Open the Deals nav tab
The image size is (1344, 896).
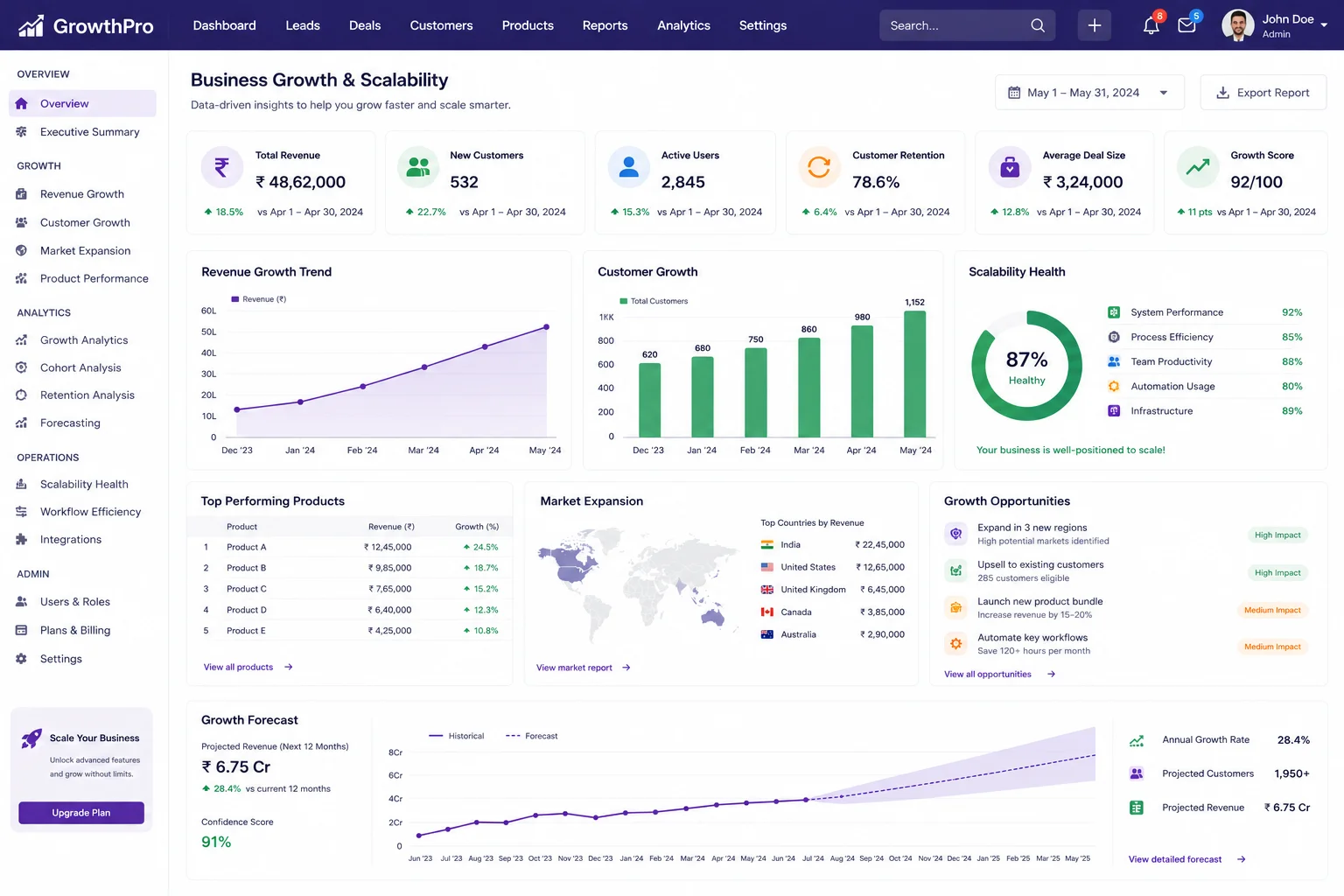click(x=365, y=25)
